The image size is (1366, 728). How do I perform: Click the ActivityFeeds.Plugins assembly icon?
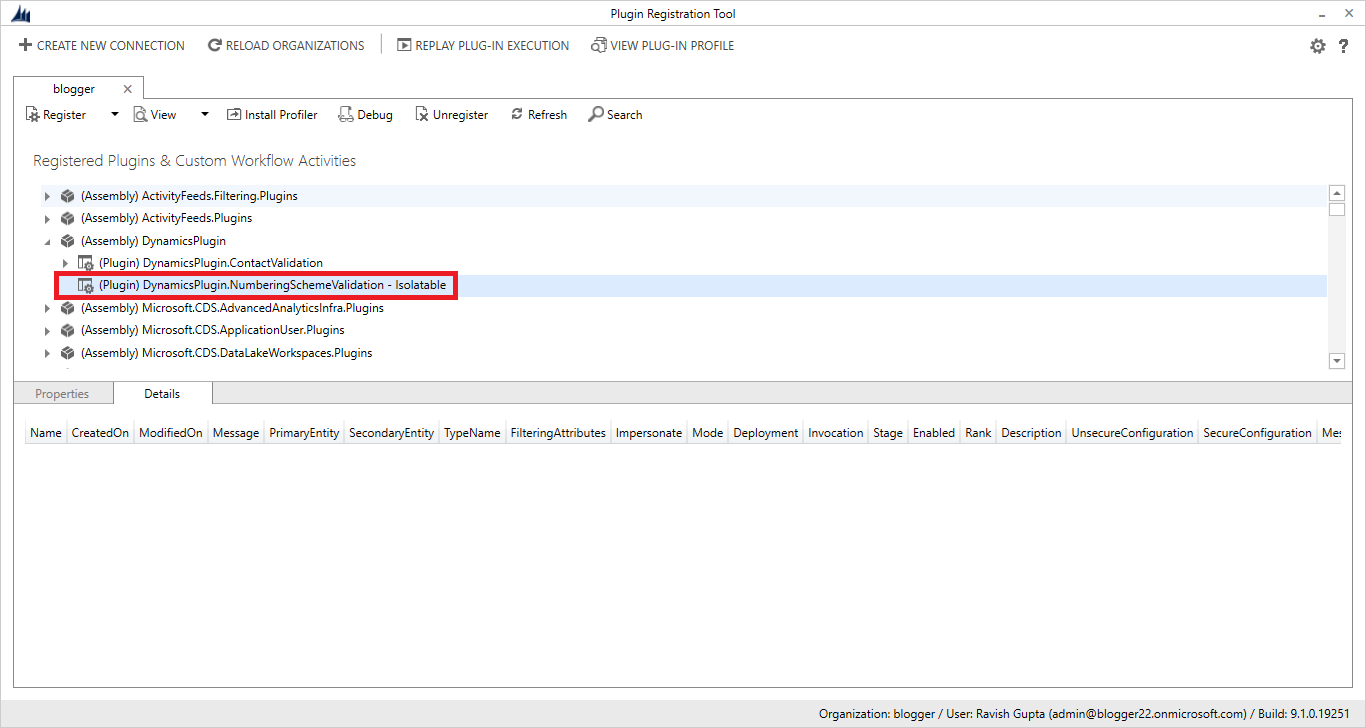[67, 218]
